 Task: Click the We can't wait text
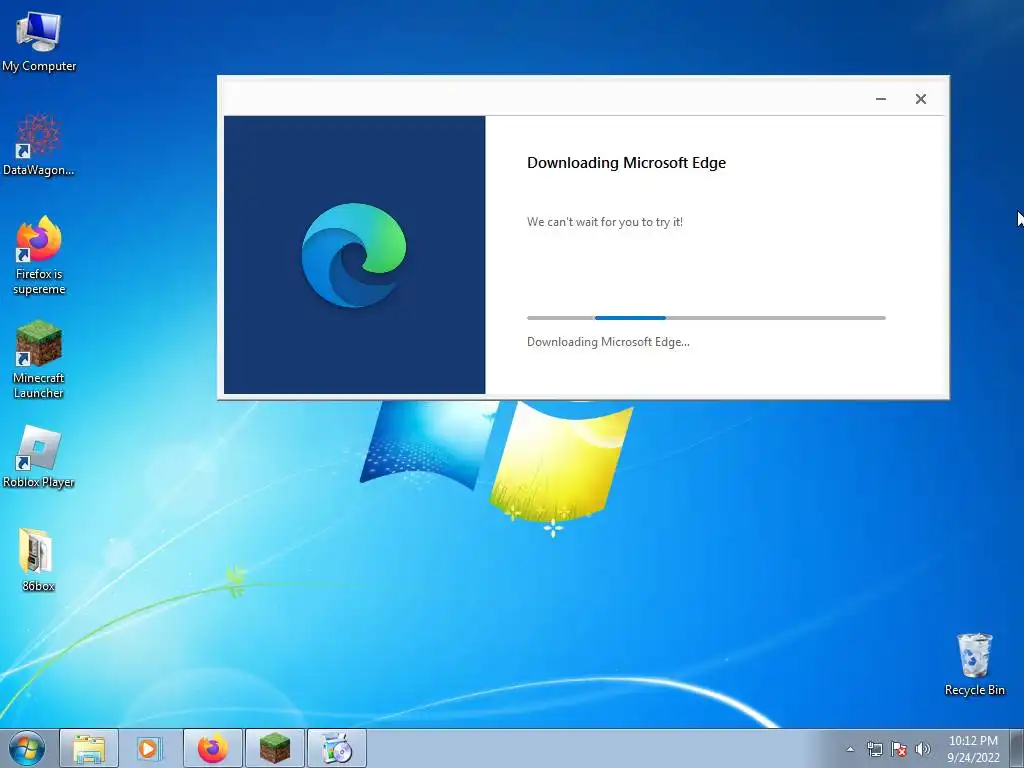[x=605, y=222]
